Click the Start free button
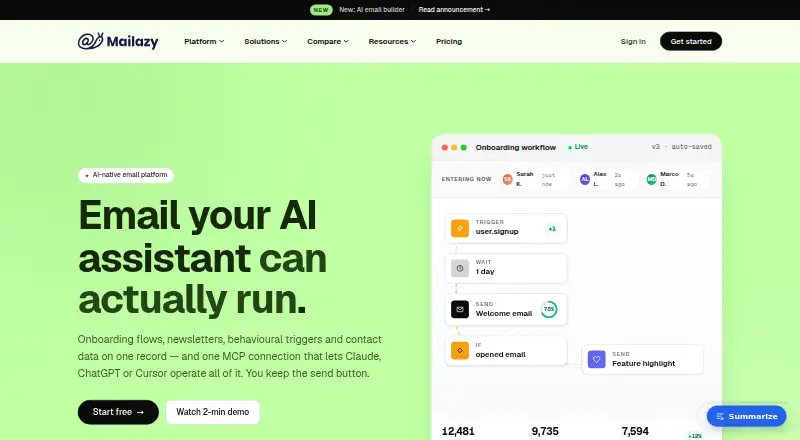The width and height of the screenshot is (800, 440). pos(118,412)
